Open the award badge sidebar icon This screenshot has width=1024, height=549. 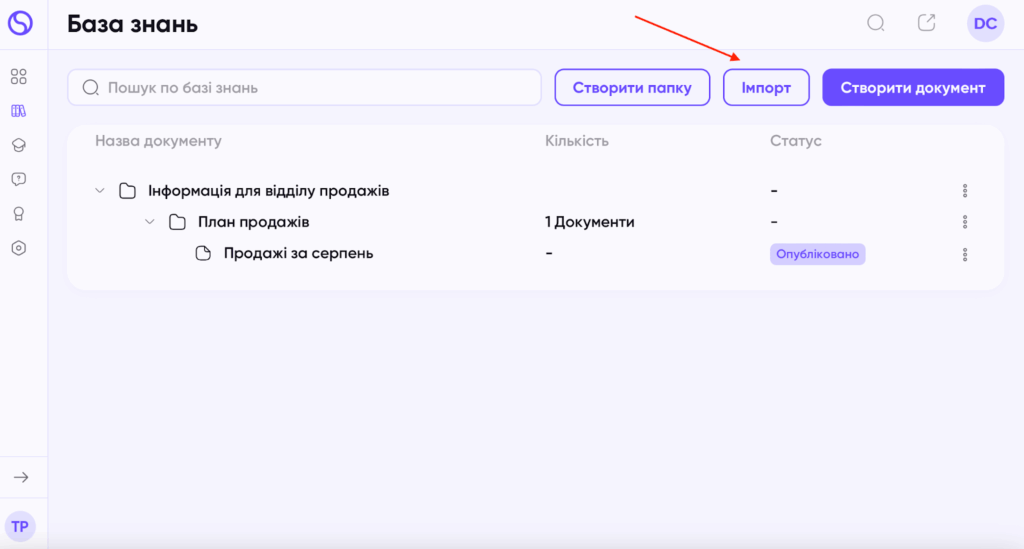coord(19,213)
